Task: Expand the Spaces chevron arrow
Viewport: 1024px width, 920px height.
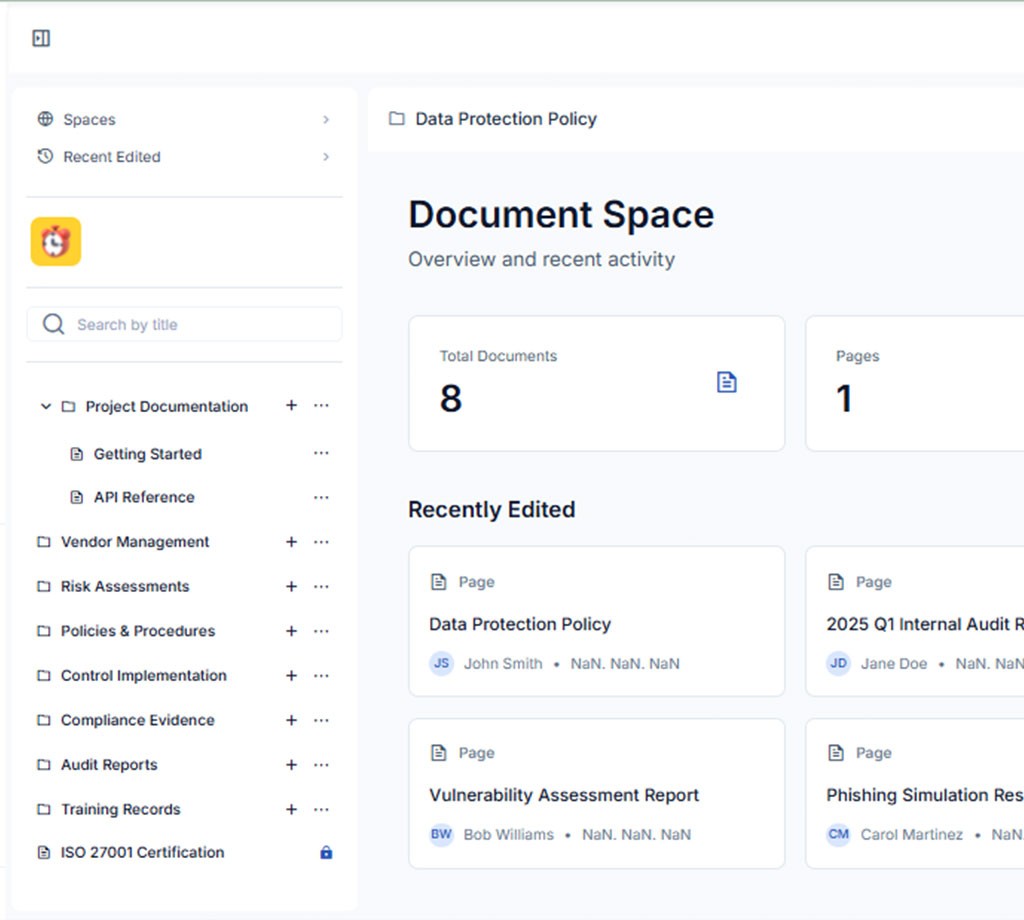Action: pos(326,119)
